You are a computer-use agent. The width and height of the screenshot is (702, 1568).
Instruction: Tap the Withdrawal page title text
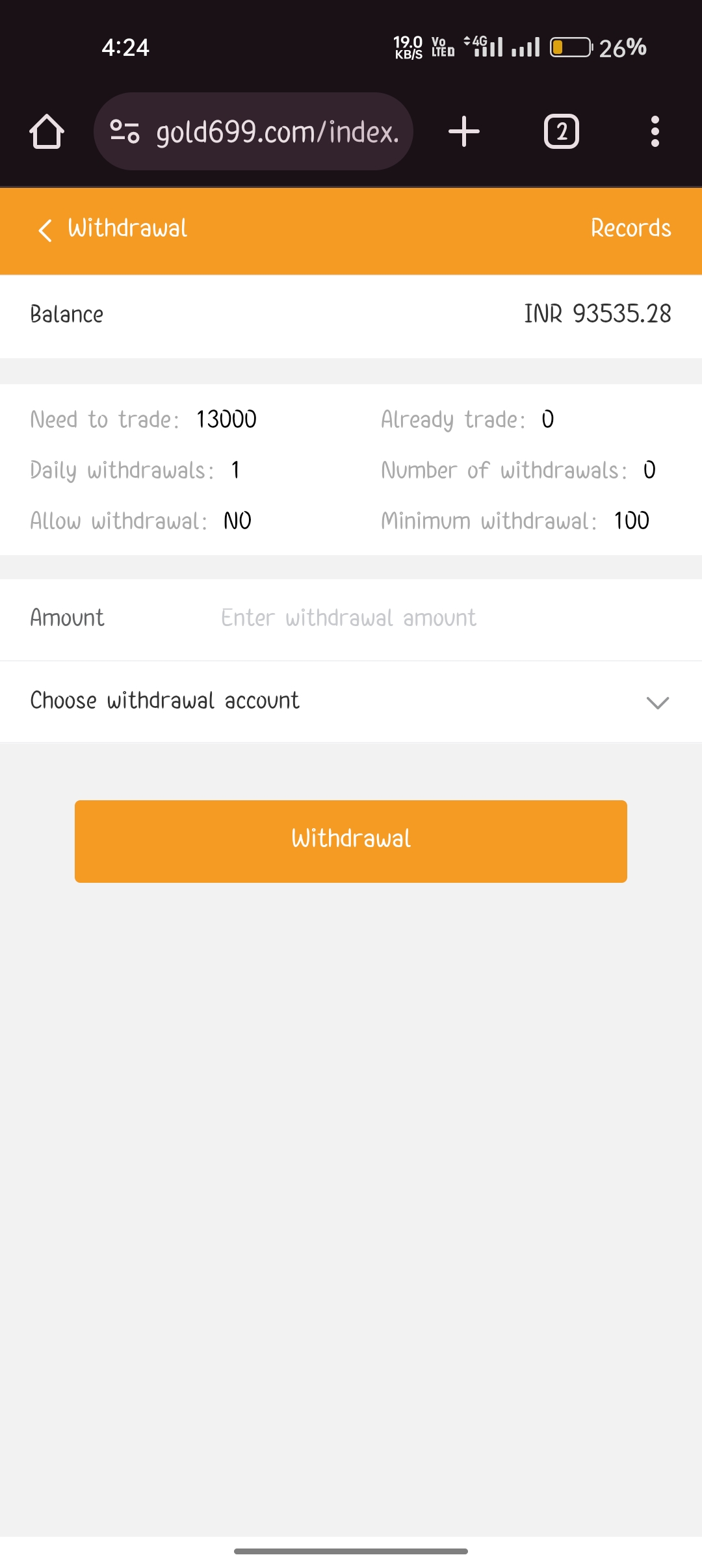pos(127,228)
